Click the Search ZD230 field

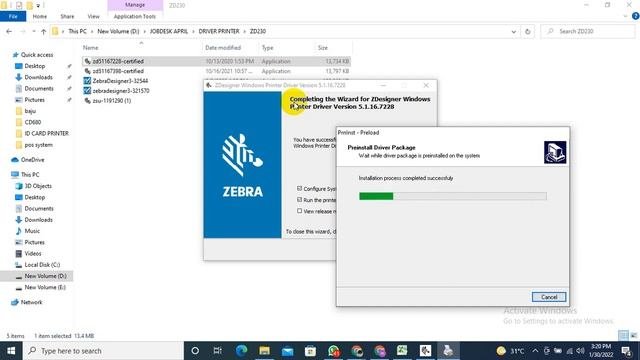(x=588, y=31)
